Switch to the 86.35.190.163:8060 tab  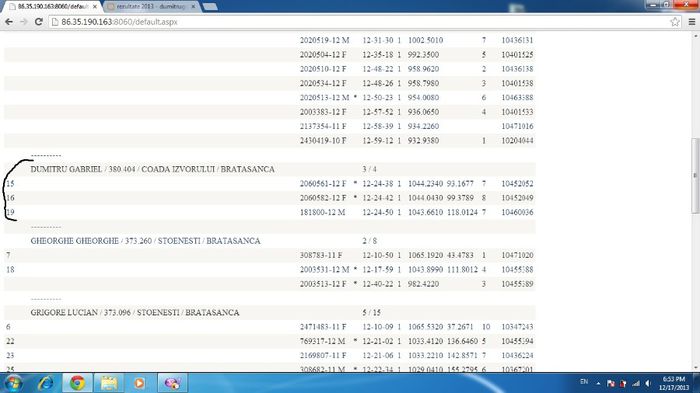(53, 7)
